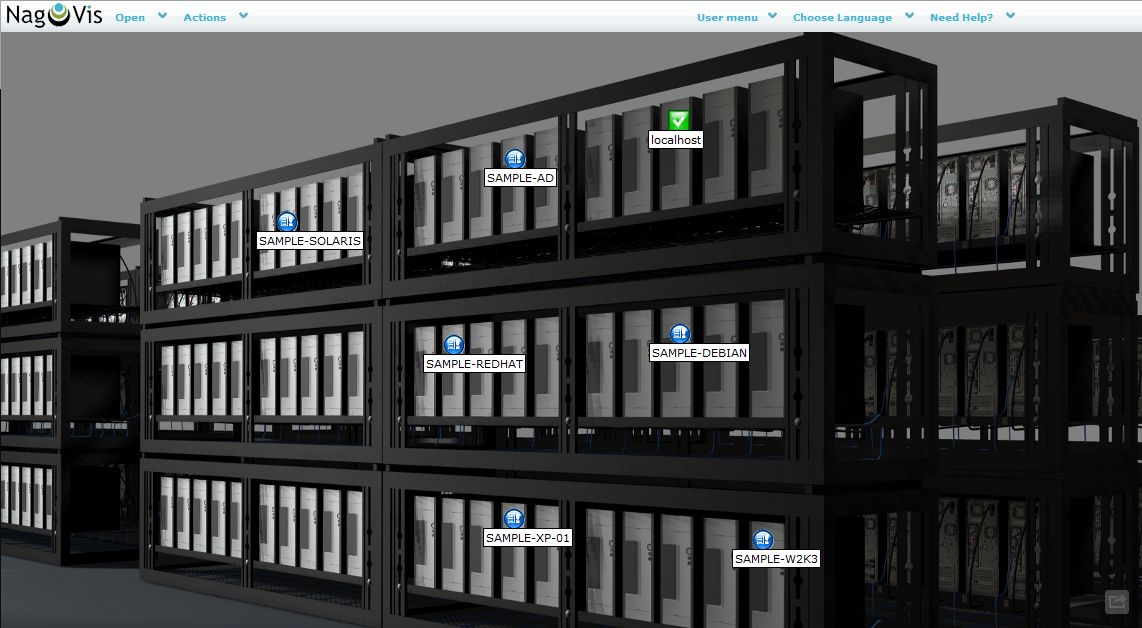Expand the arrow next to User menu
Viewport: 1142px width, 628px height.
click(x=773, y=15)
